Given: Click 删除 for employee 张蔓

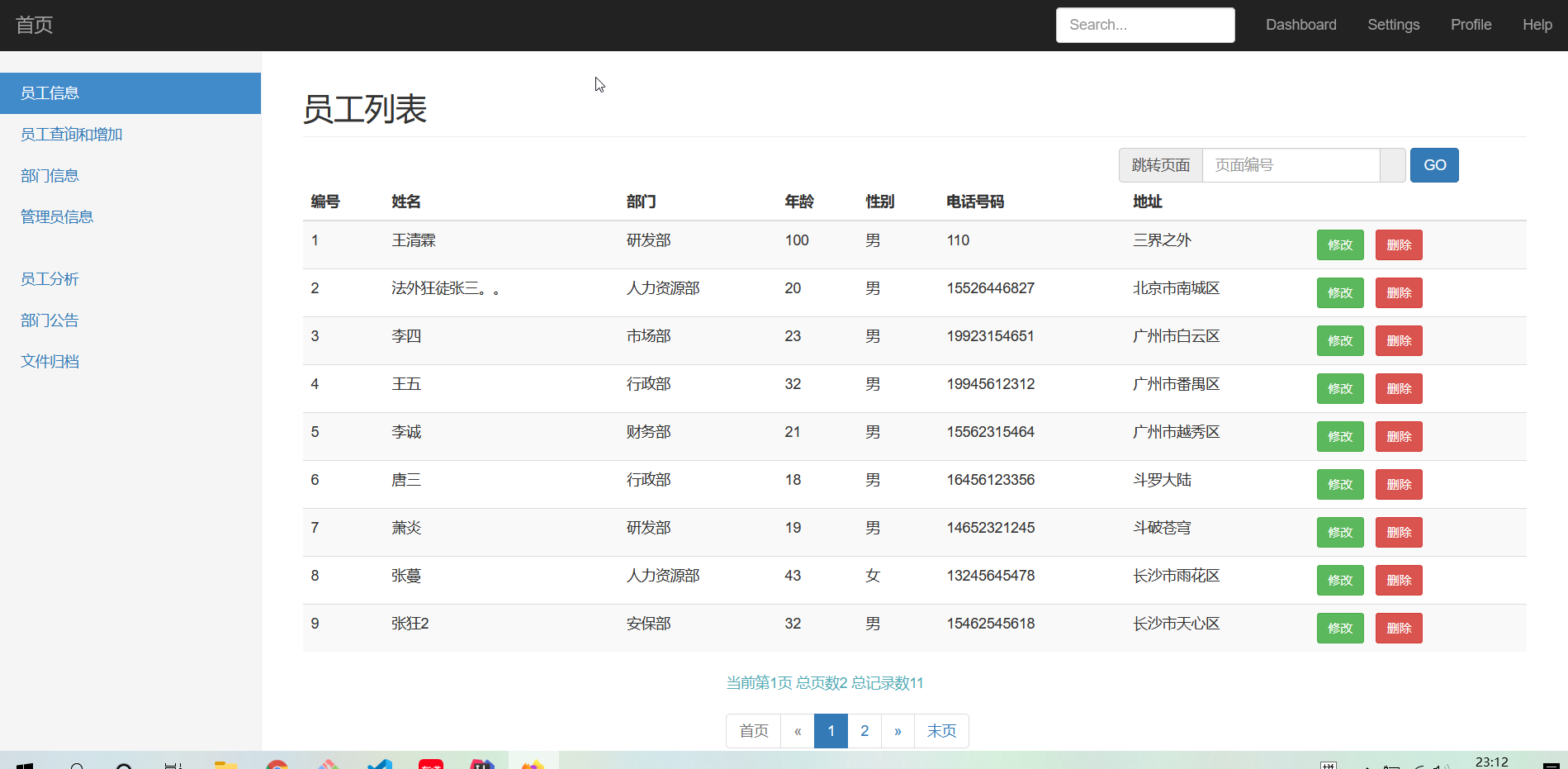Looking at the screenshot, I should click(1399, 581).
